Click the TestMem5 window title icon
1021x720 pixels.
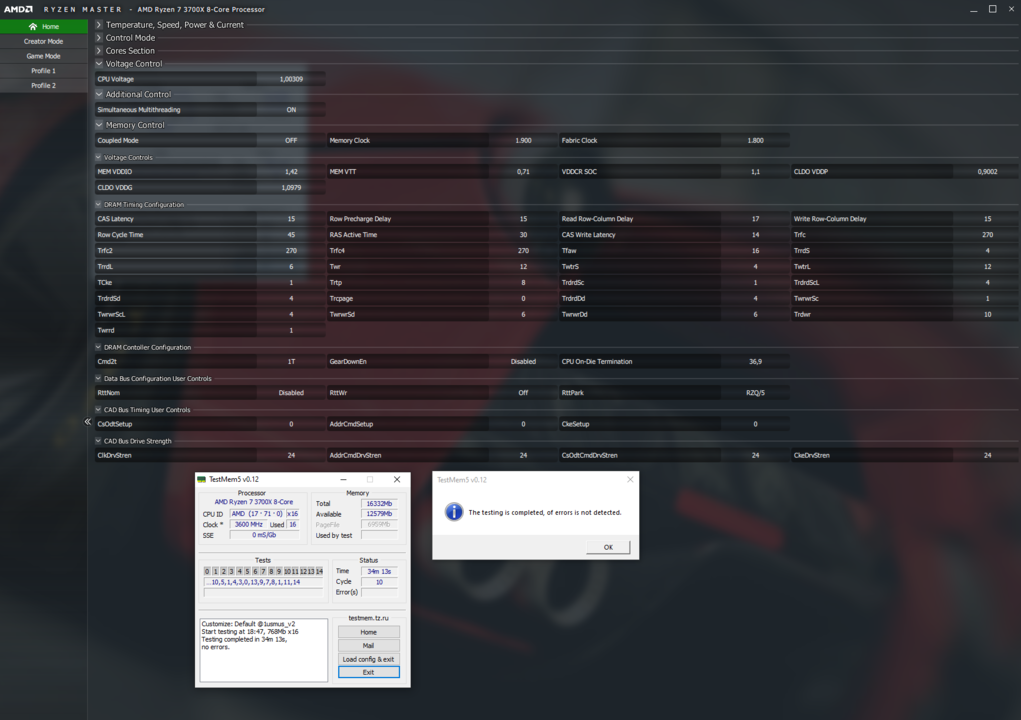click(x=202, y=479)
